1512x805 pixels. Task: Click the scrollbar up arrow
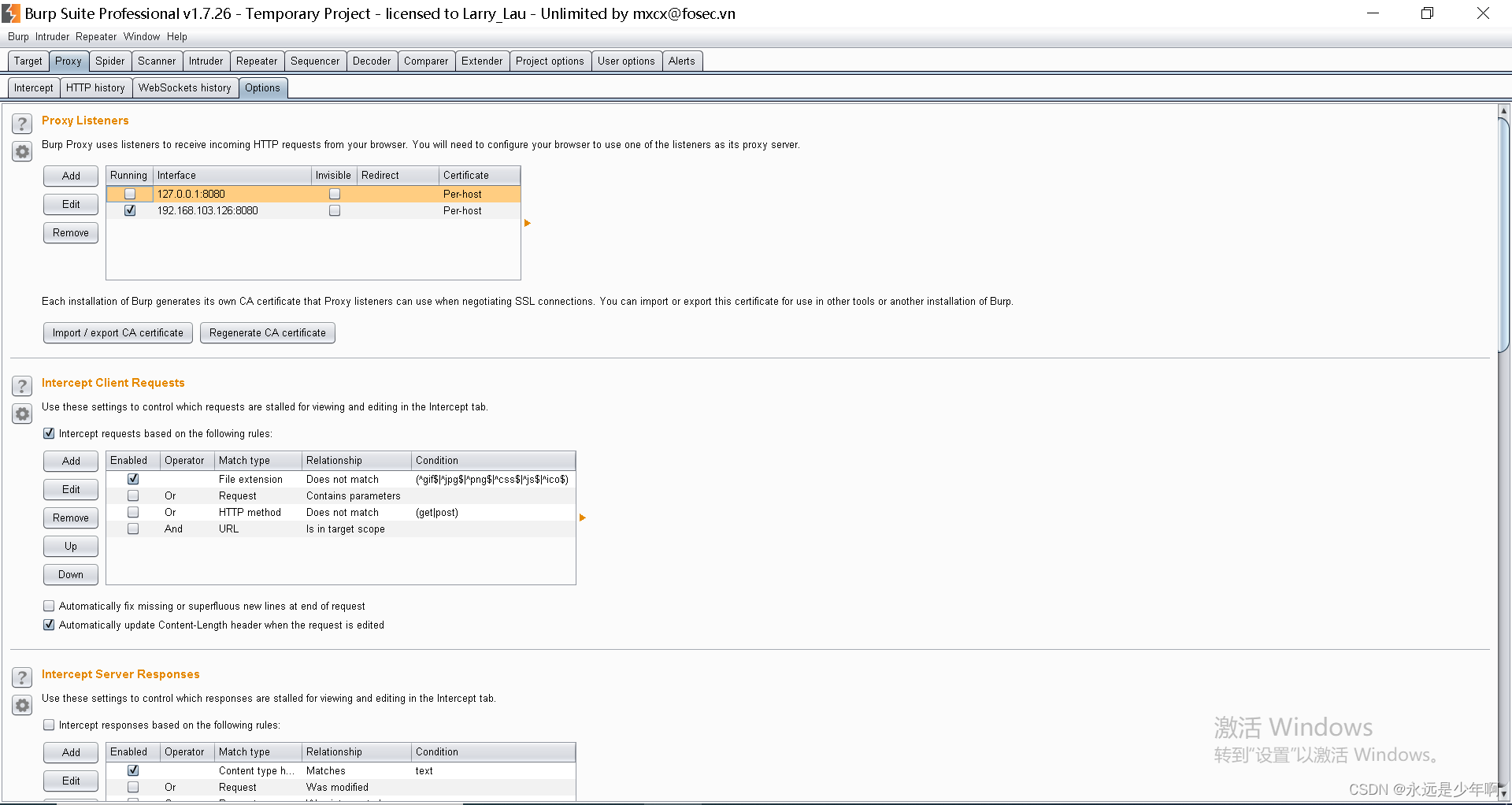[x=1503, y=111]
